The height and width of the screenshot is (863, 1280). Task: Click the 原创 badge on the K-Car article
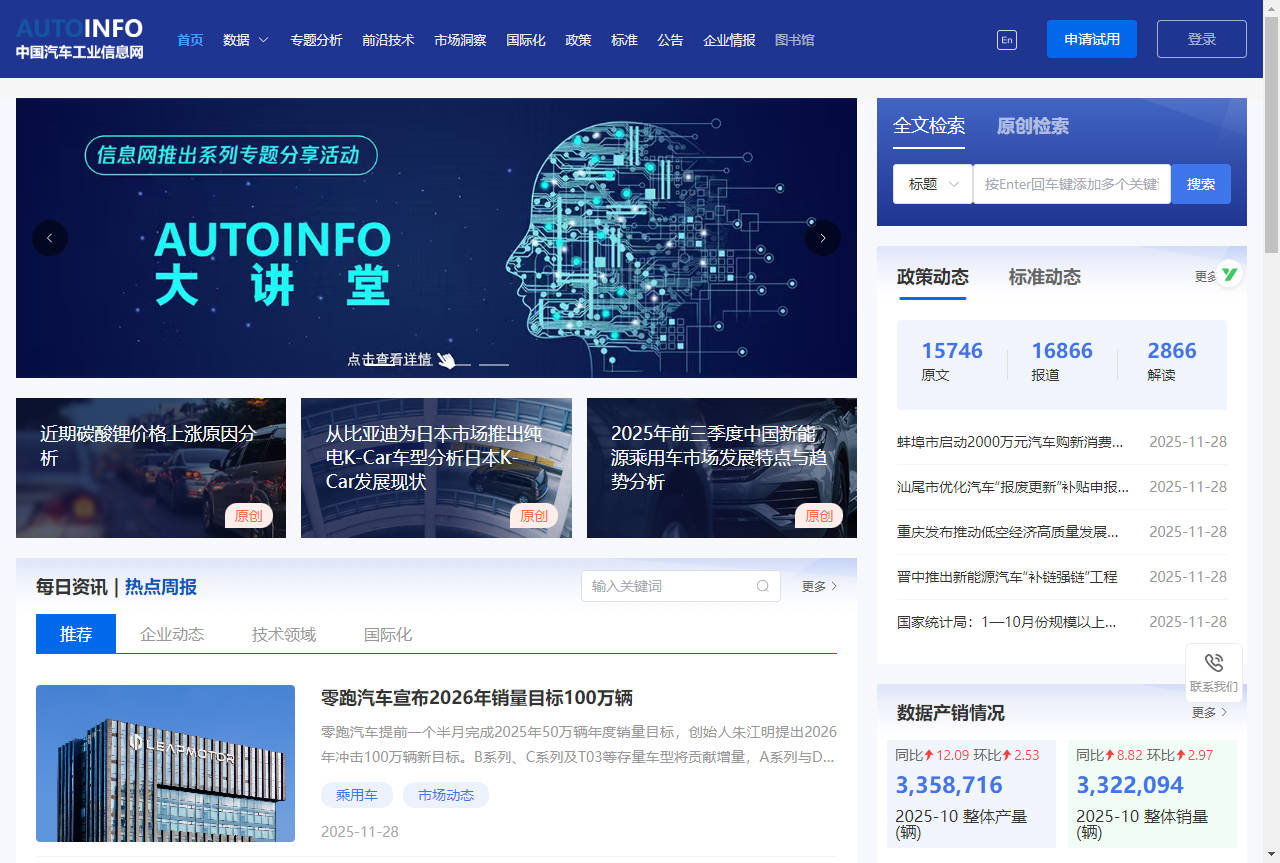click(533, 516)
